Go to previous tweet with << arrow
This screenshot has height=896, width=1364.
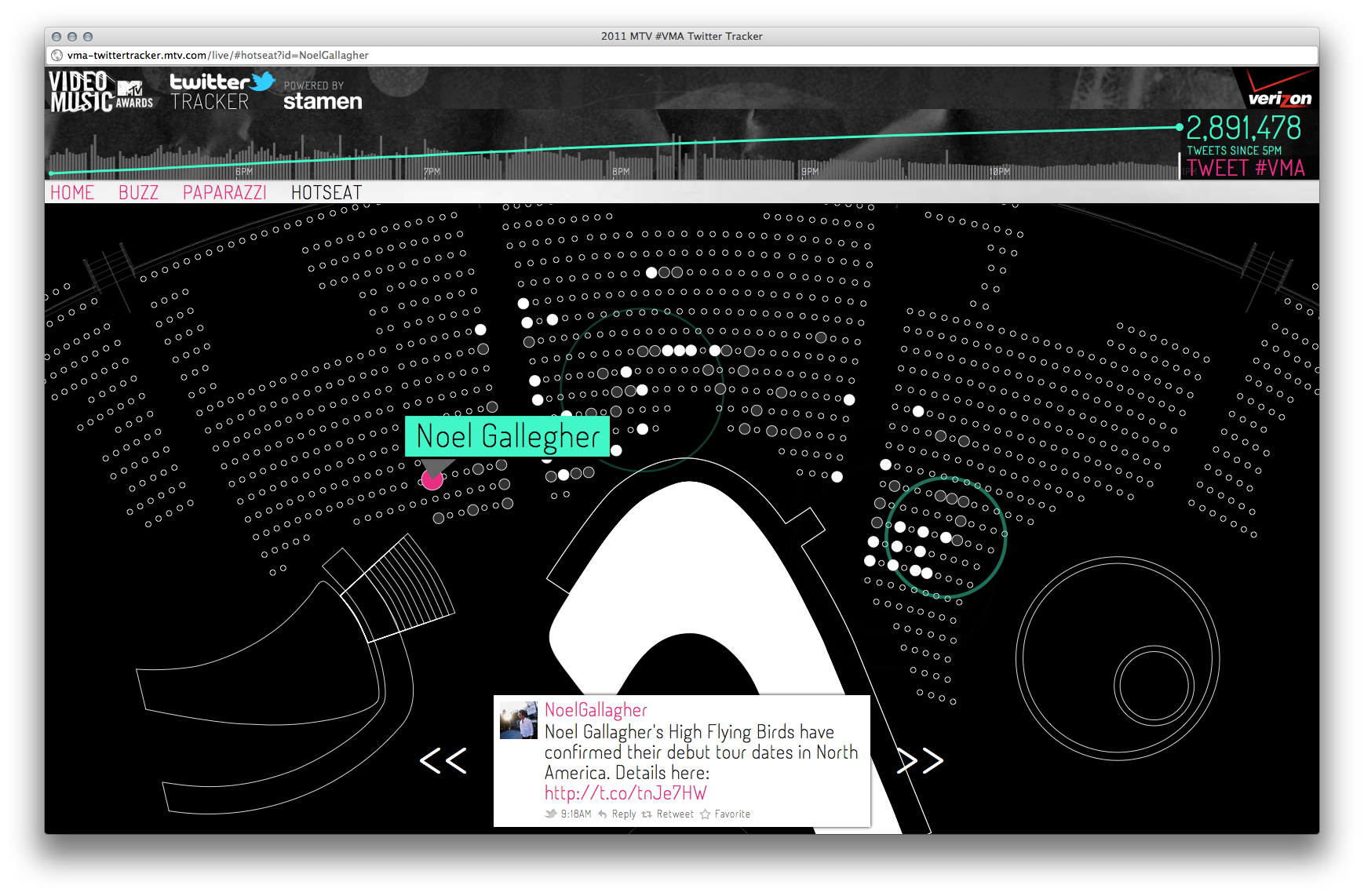pyautogui.click(x=443, y=760)
